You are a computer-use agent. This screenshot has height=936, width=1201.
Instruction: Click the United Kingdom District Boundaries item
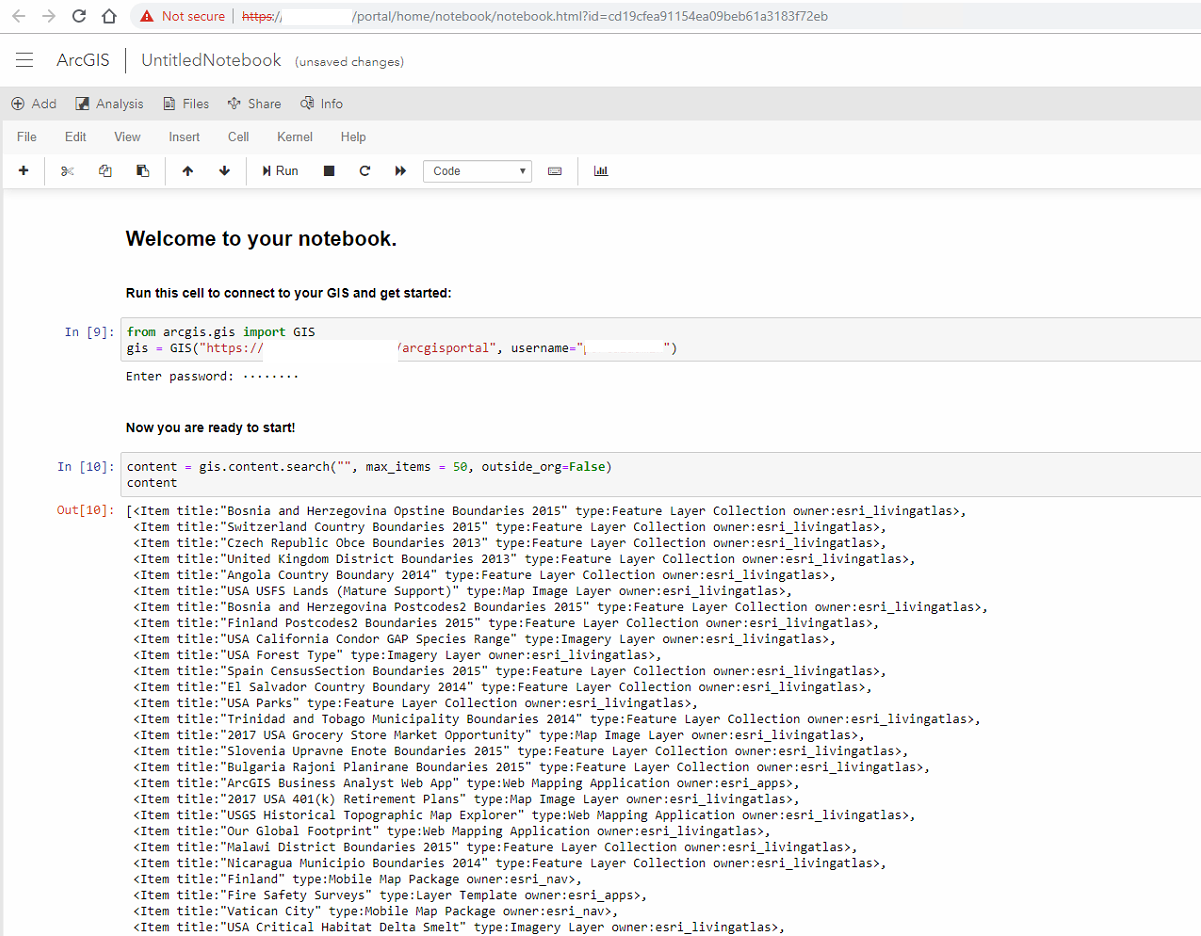(524, 559)
